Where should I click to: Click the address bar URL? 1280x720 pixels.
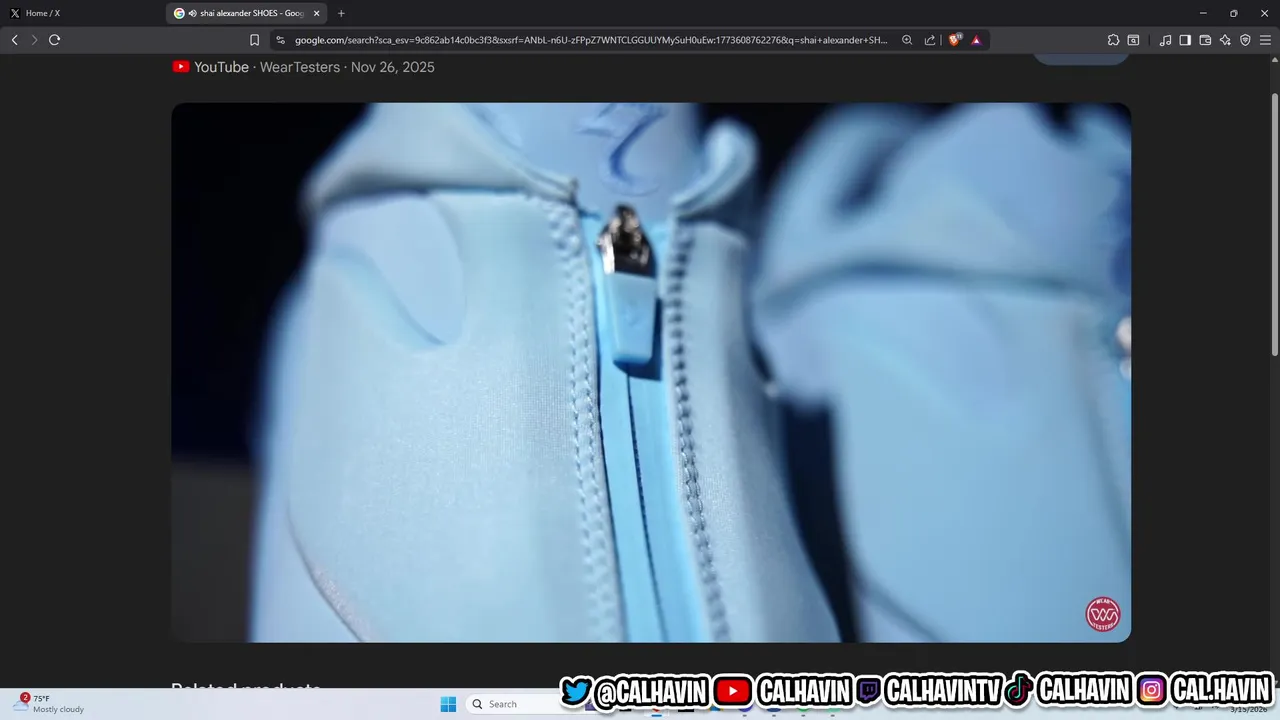pos(591,40)
